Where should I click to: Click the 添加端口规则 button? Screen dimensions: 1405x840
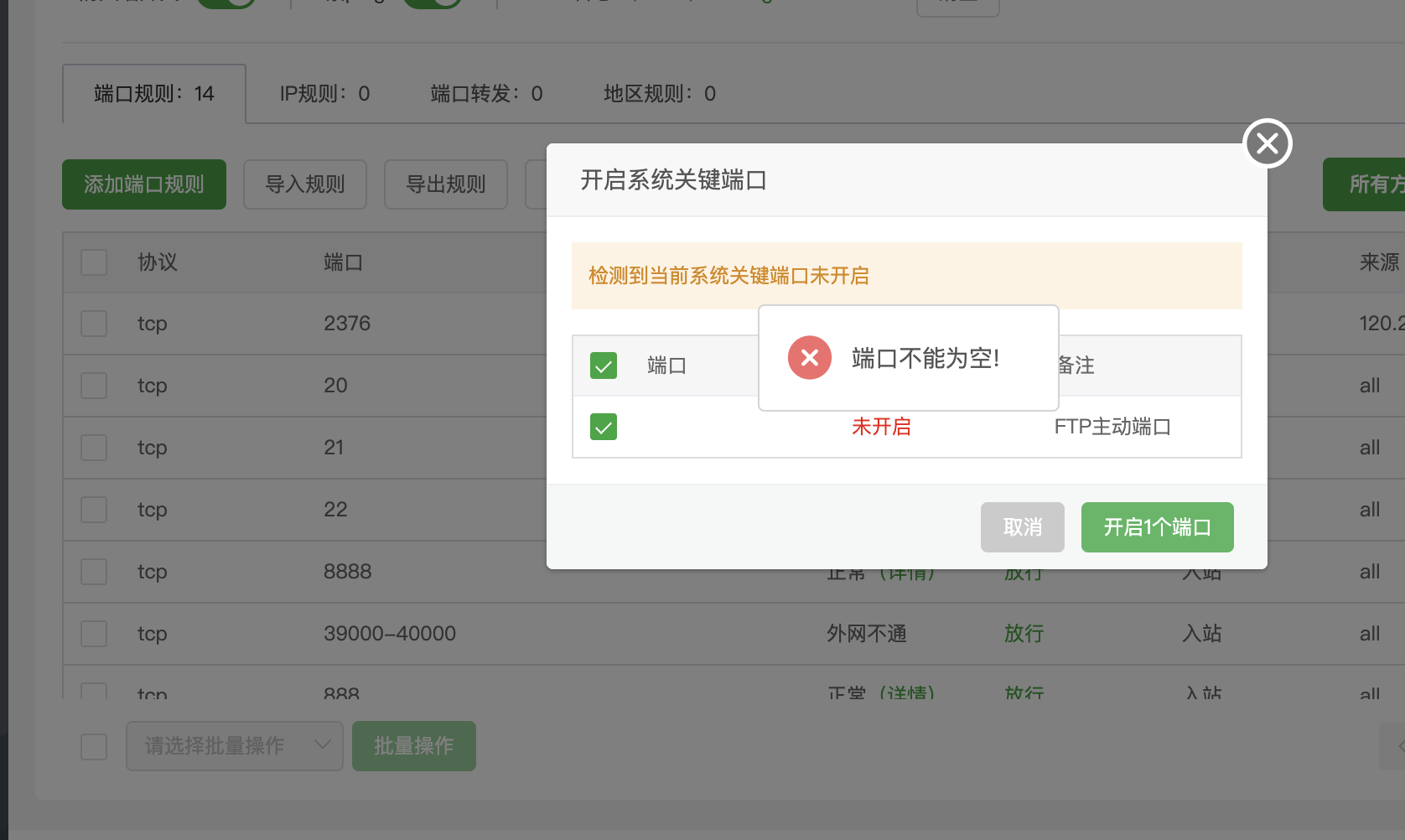(144, 184)
